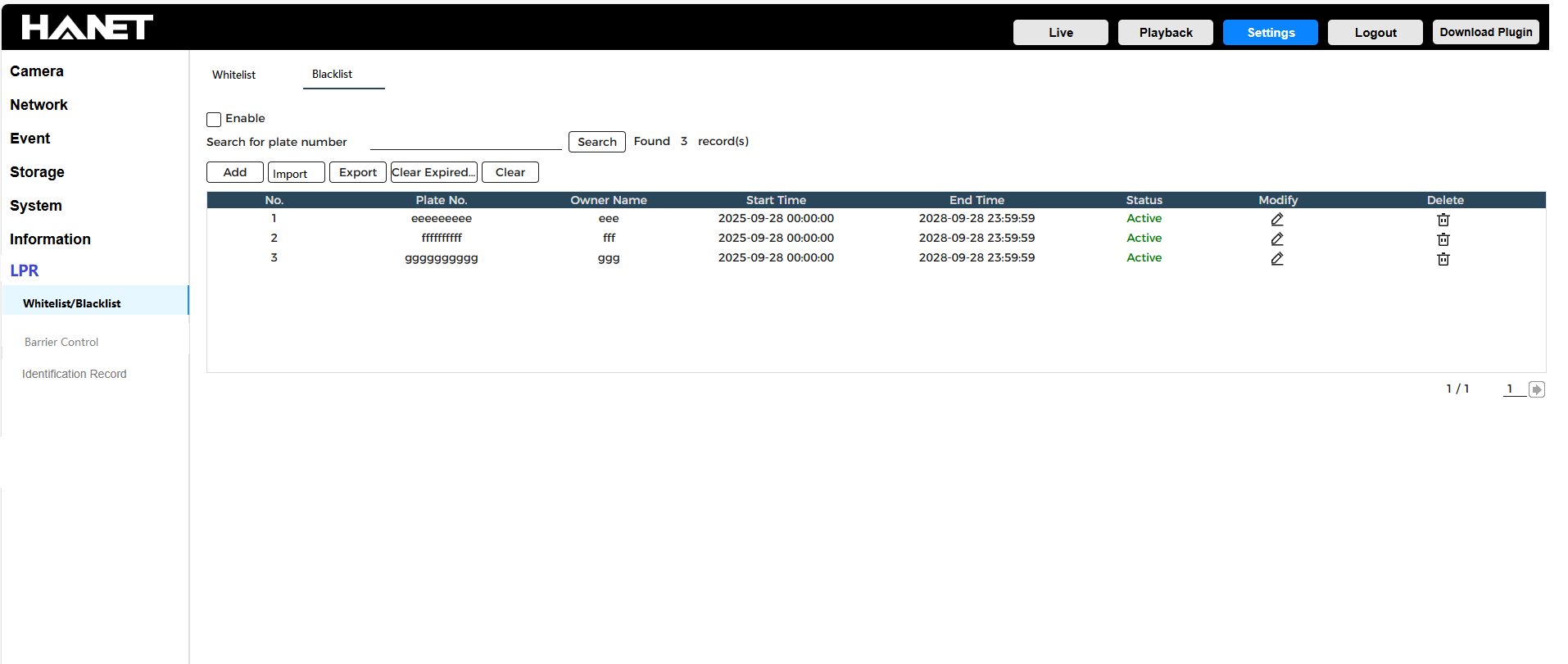Click the edit pencil for plate gggggggggg
The image size is (1568, 664).
pyautogui.click(x=1277, y=259)
